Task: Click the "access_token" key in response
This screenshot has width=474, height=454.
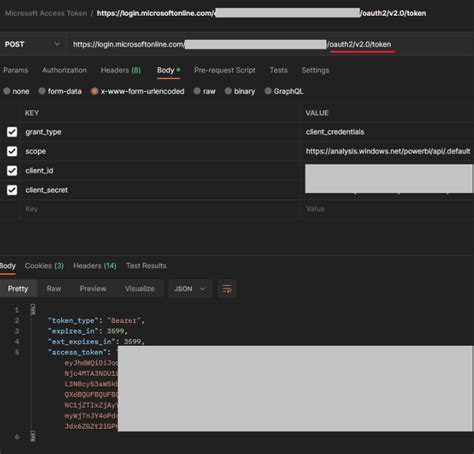Action: pyautogui.click(x=79, y=353)
